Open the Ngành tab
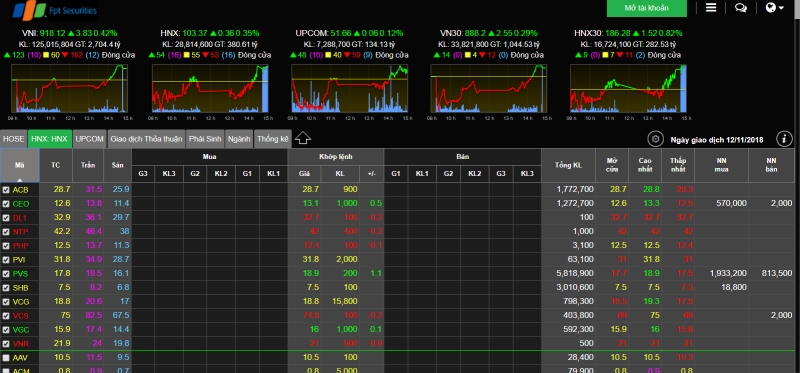Image resolution: width=800 pixels, height=373 pixels. pyautogui.click(x=239, y=139)
